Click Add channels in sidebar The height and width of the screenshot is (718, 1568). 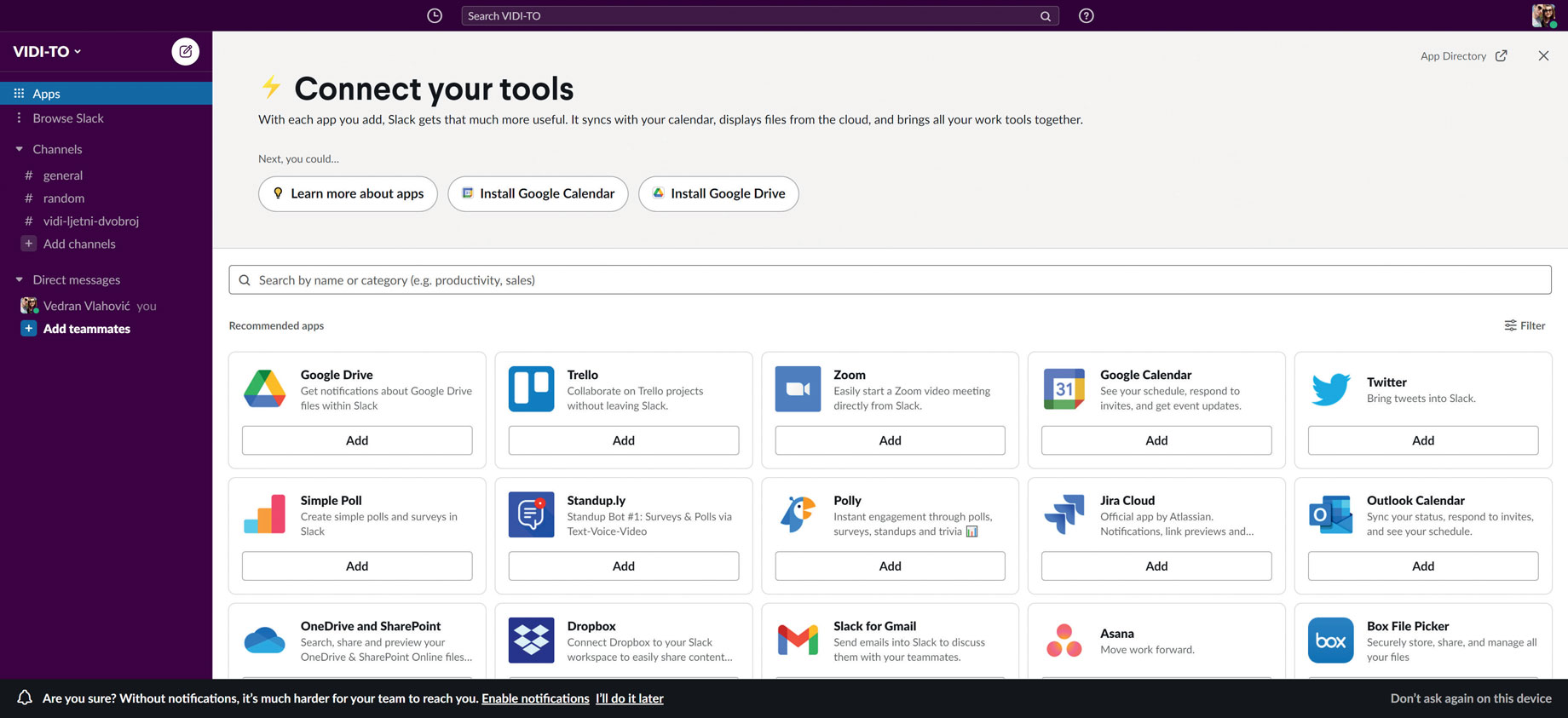(x=79, y=244)
